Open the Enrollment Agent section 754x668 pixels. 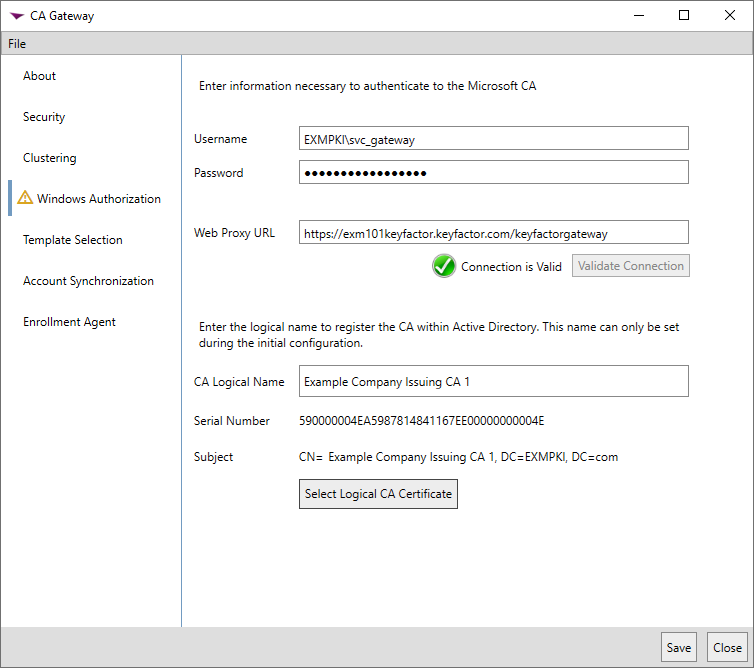[x=69, y=322]
